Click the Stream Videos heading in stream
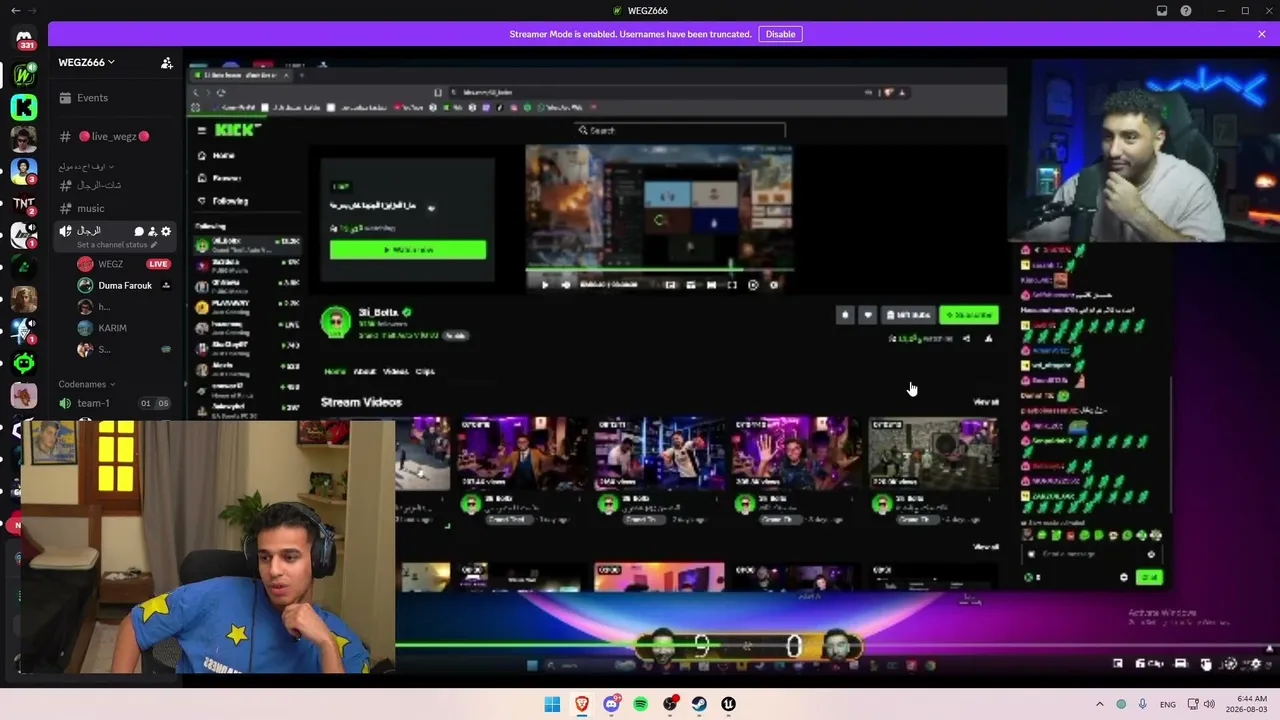Image resolution: width=1280 pixels, height=720 pixels. pos(361,402)
